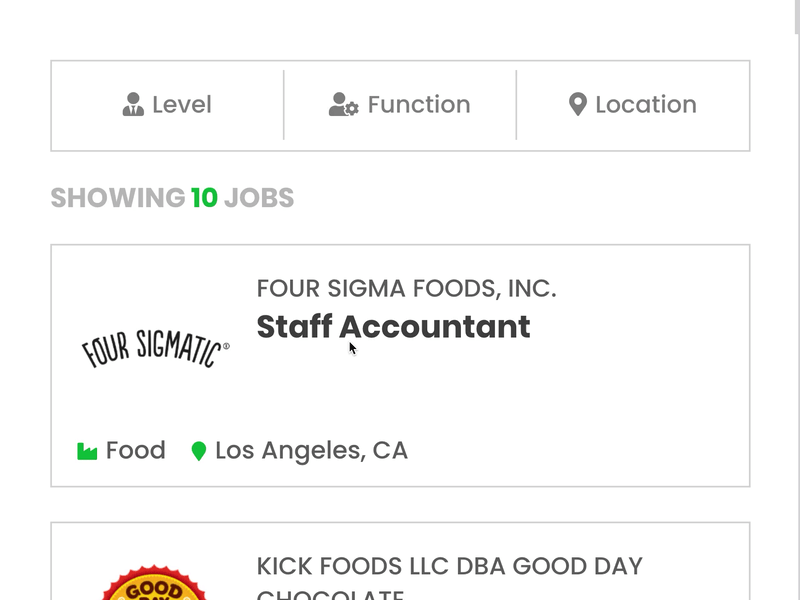Click the FOUR SIGMA FOODS, INC. company name
The width and height of the screenshot is (800, 600).
[x=407, y=288]
